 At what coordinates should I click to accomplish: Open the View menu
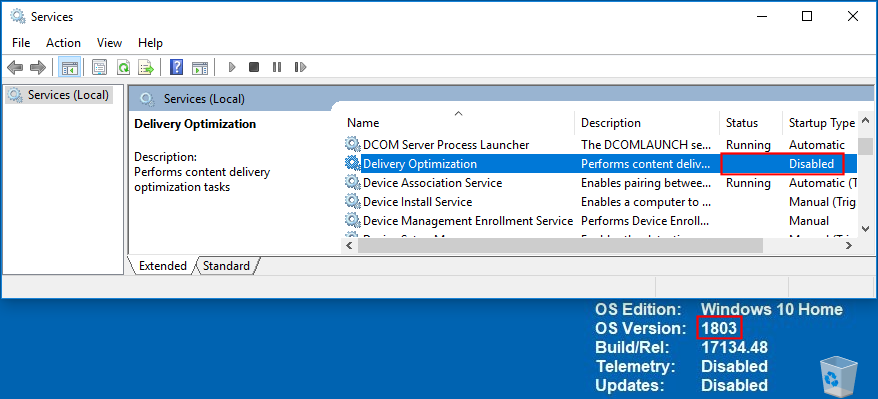pos(109,43)
